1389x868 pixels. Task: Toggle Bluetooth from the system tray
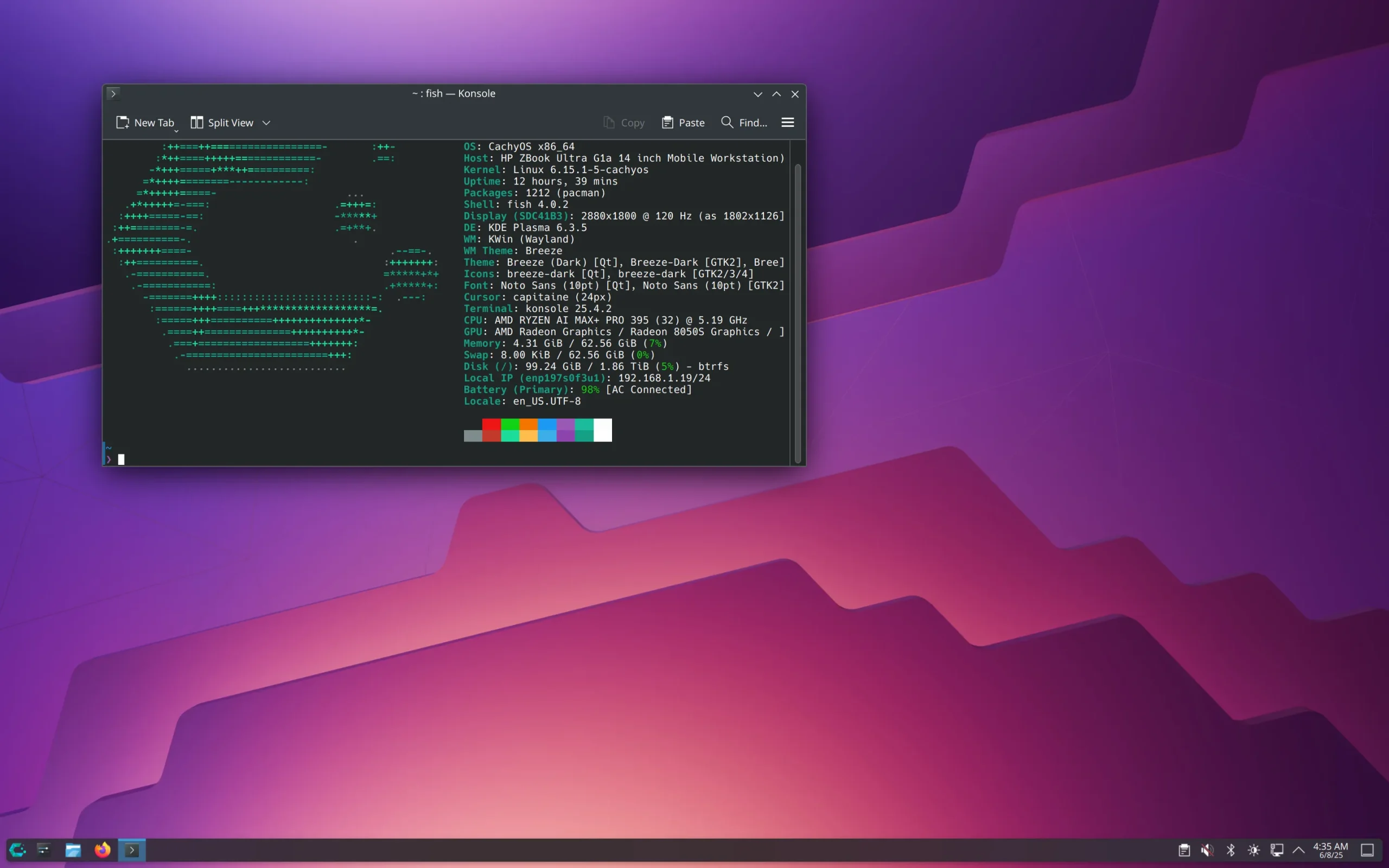click(x=1231, y=850)
